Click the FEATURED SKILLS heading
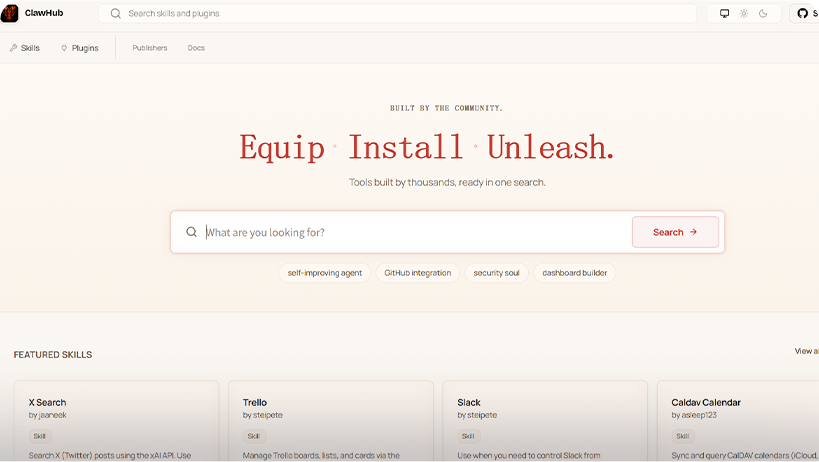 tap(53, 355)
